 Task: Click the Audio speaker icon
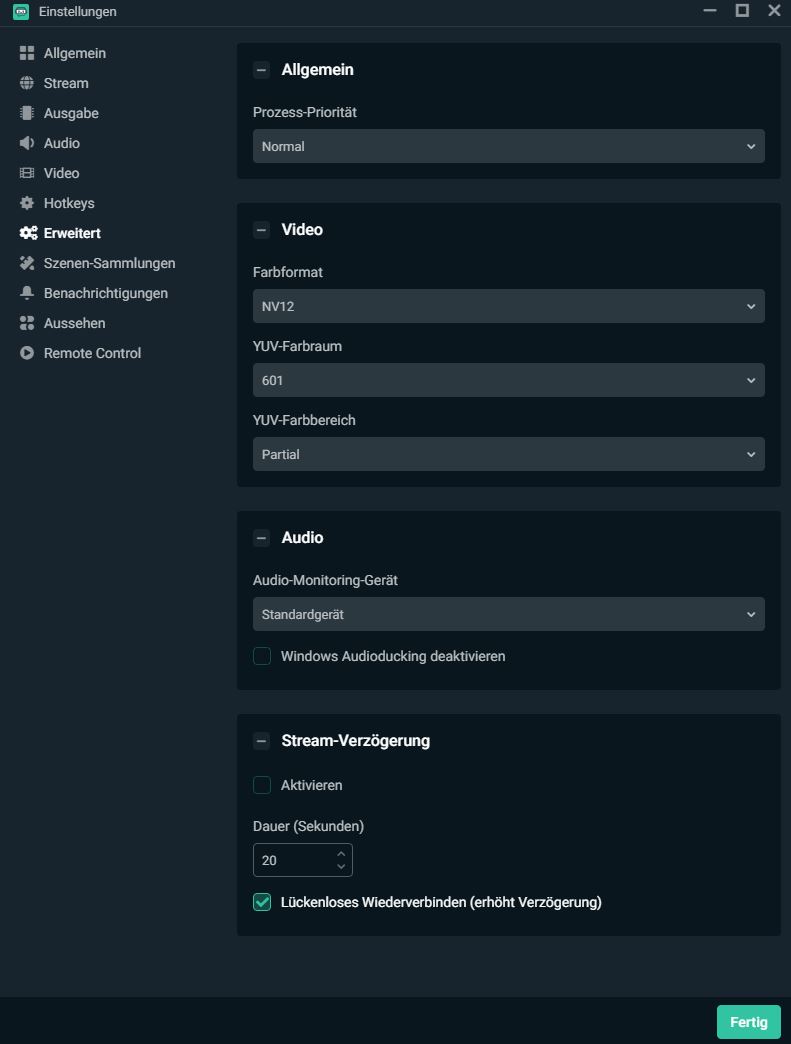(x=27, y=143)
